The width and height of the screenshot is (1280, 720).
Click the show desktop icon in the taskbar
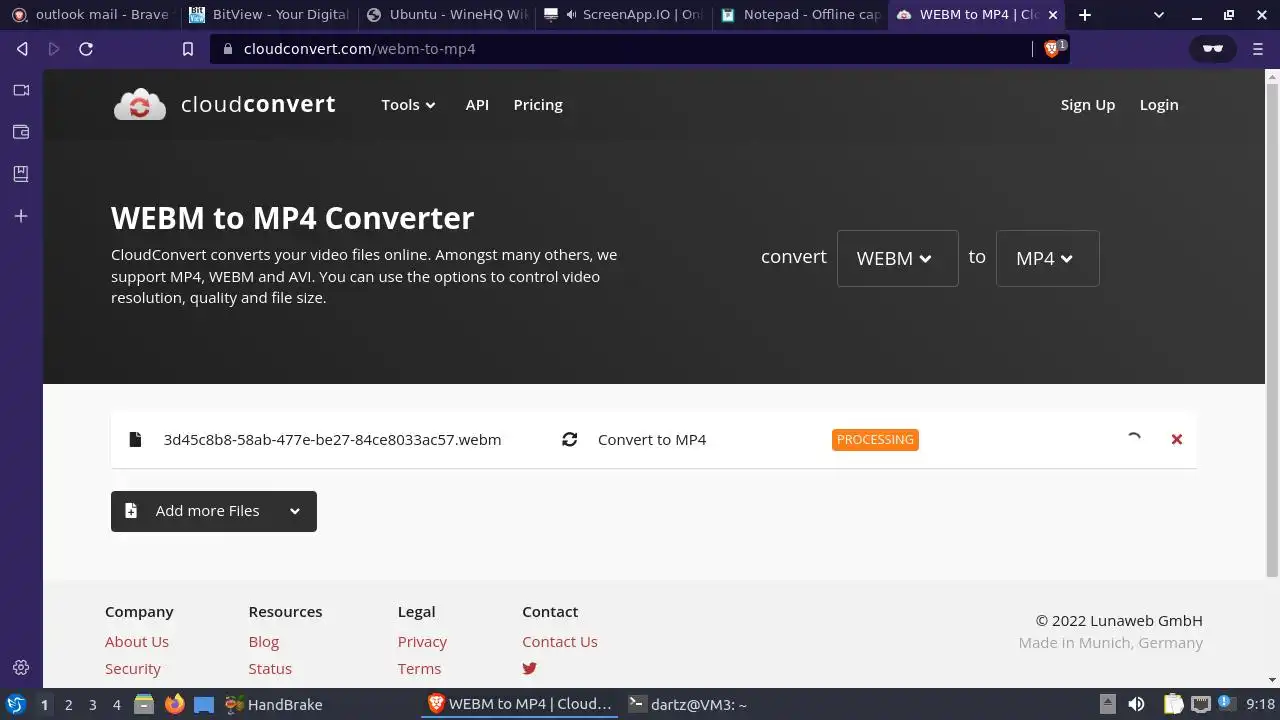204,704
